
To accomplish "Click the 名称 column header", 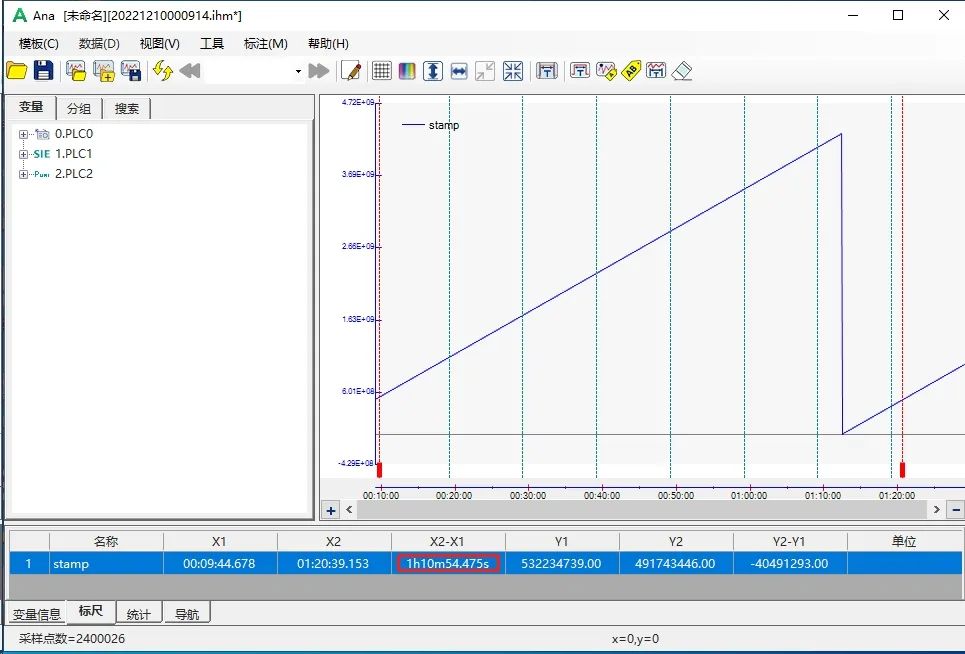I will [x=106, y=541].
